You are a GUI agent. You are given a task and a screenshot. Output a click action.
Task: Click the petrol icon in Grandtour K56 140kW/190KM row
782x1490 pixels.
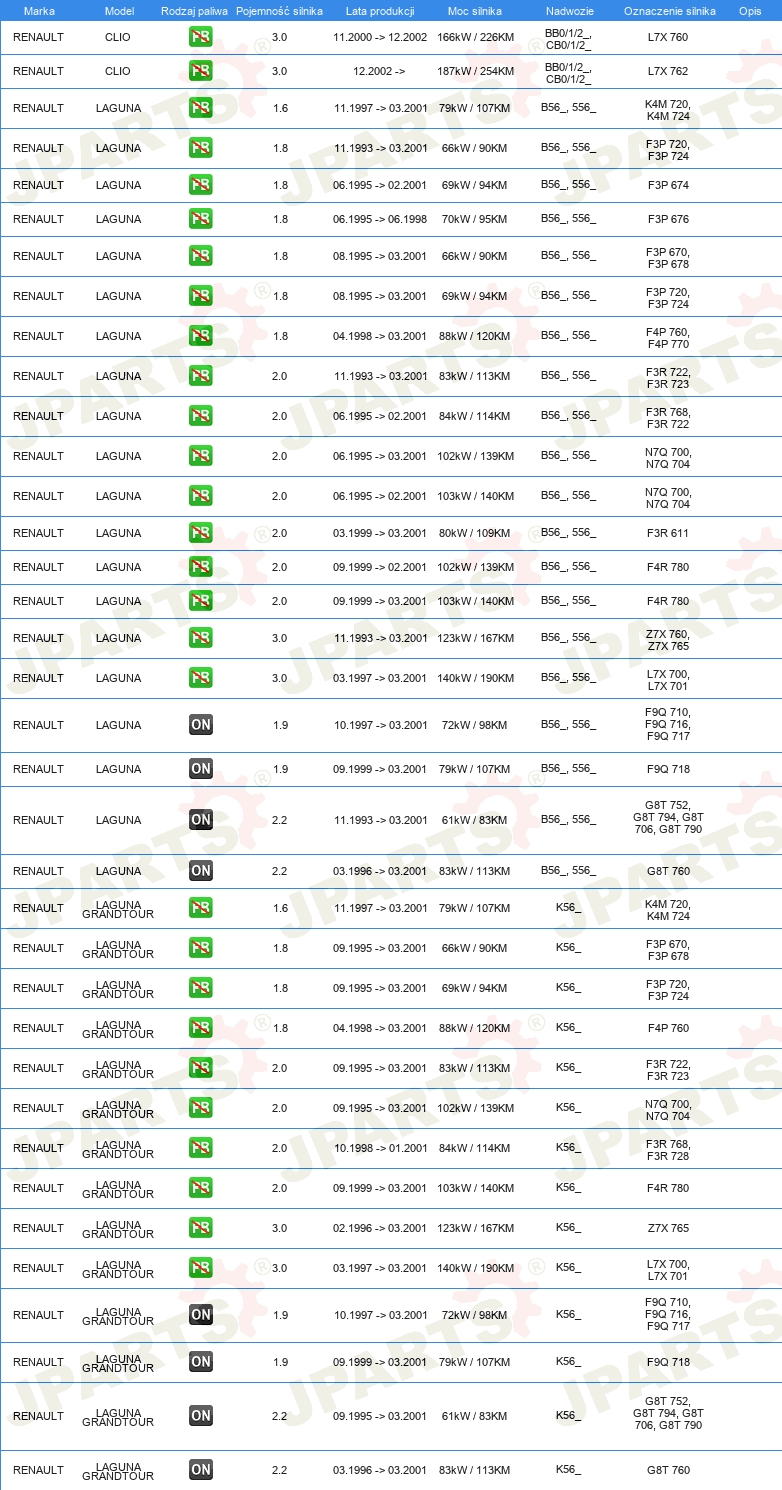200,1268
